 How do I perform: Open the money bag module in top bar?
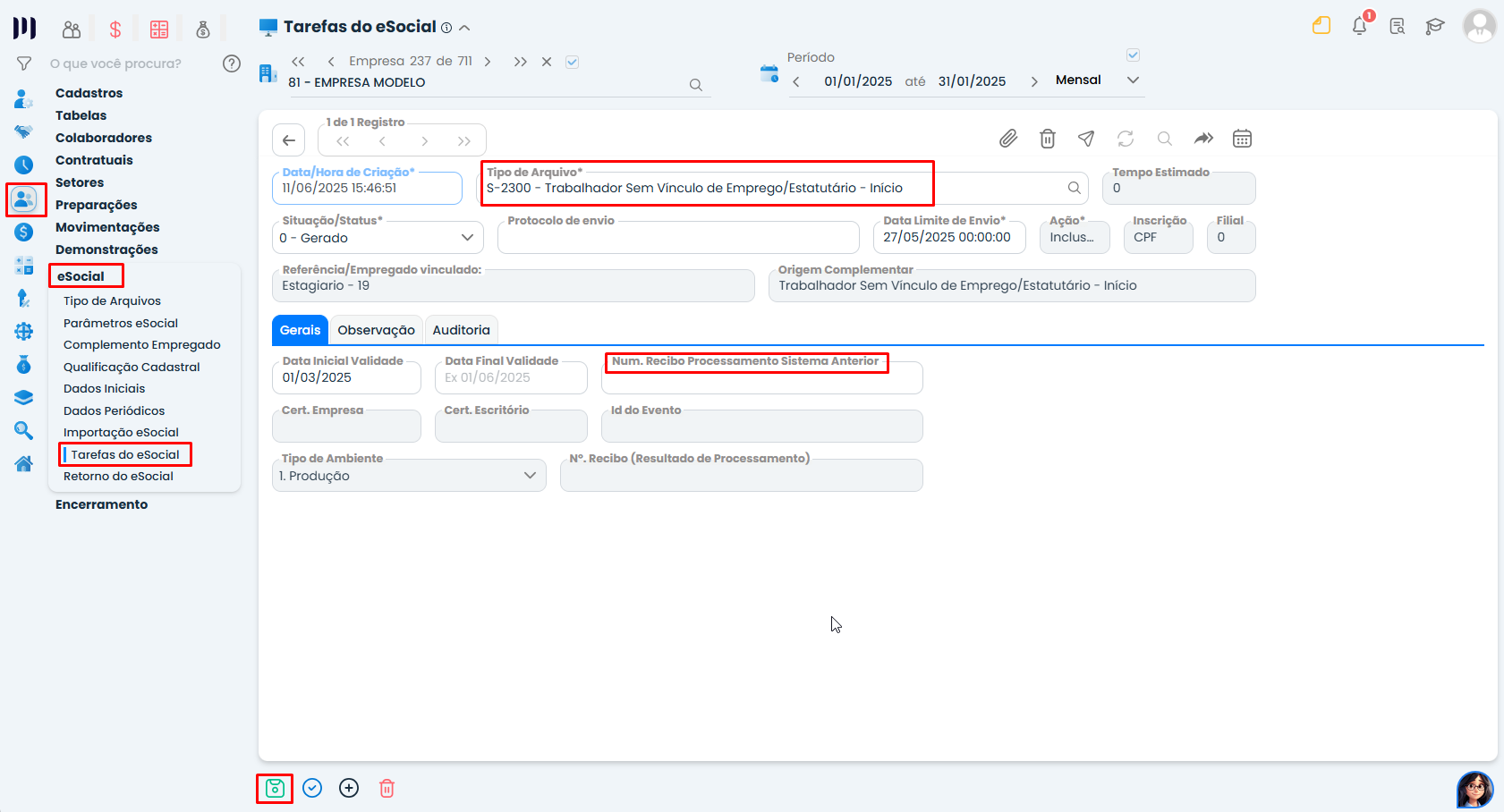pyautogui.click(x=203, y=30)
